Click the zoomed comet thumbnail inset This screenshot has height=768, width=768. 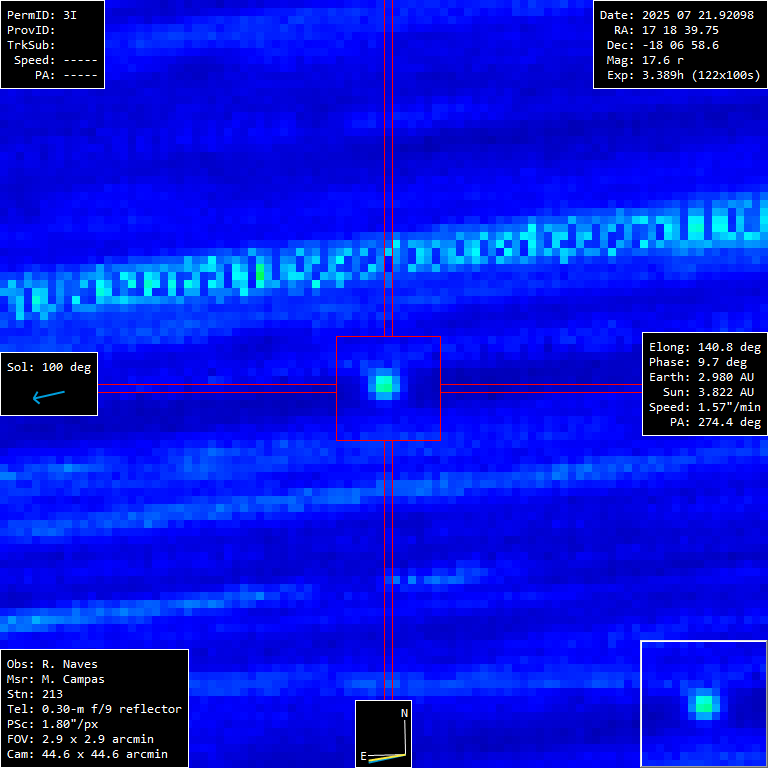(x=704, y=704)
